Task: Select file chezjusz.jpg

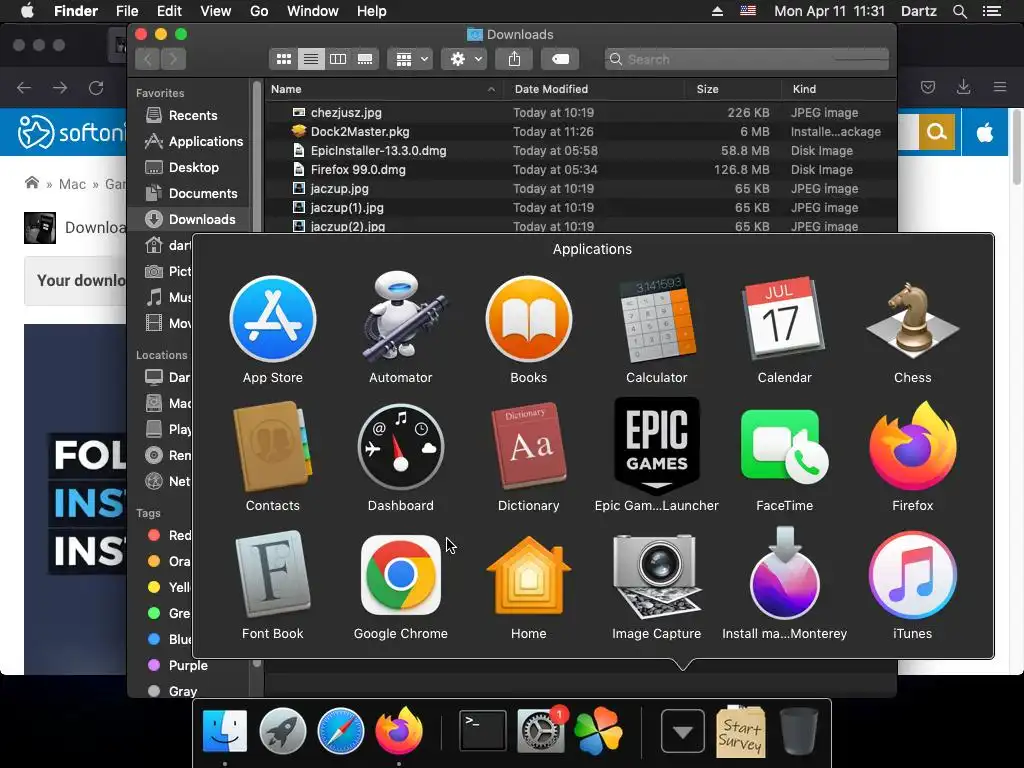Action: point(580,112)
